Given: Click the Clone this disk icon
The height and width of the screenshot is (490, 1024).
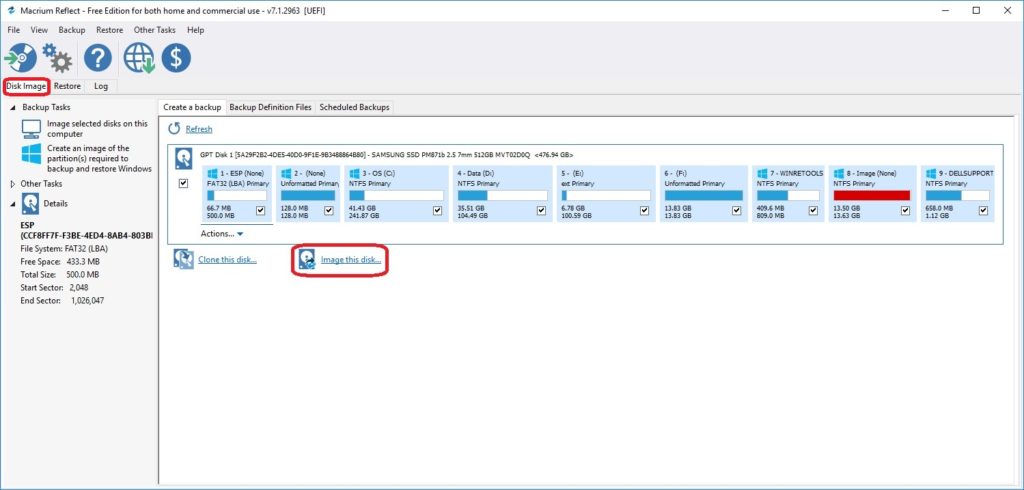Looking at the screenshot, I should (184, 259).
